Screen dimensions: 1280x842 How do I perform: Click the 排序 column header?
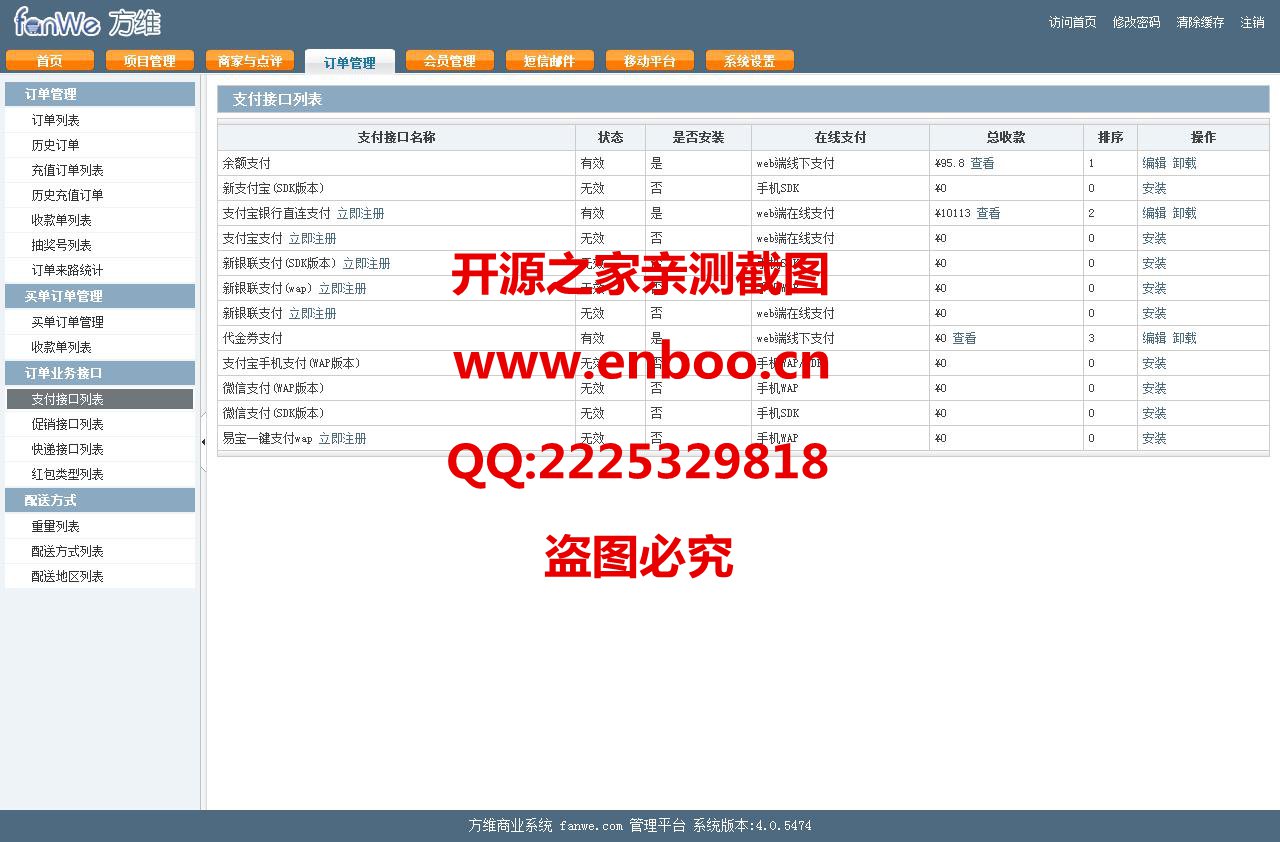click(x=1110, y=137)
